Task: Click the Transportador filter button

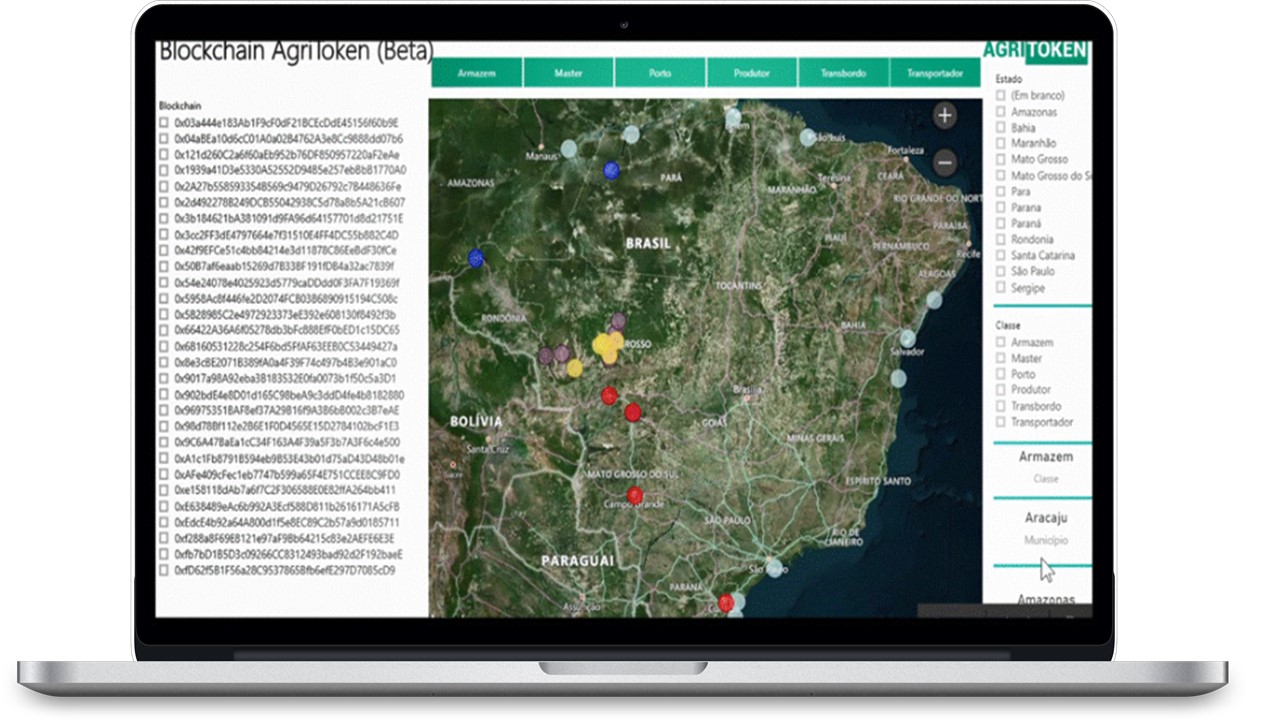Action: coord(934,72)
